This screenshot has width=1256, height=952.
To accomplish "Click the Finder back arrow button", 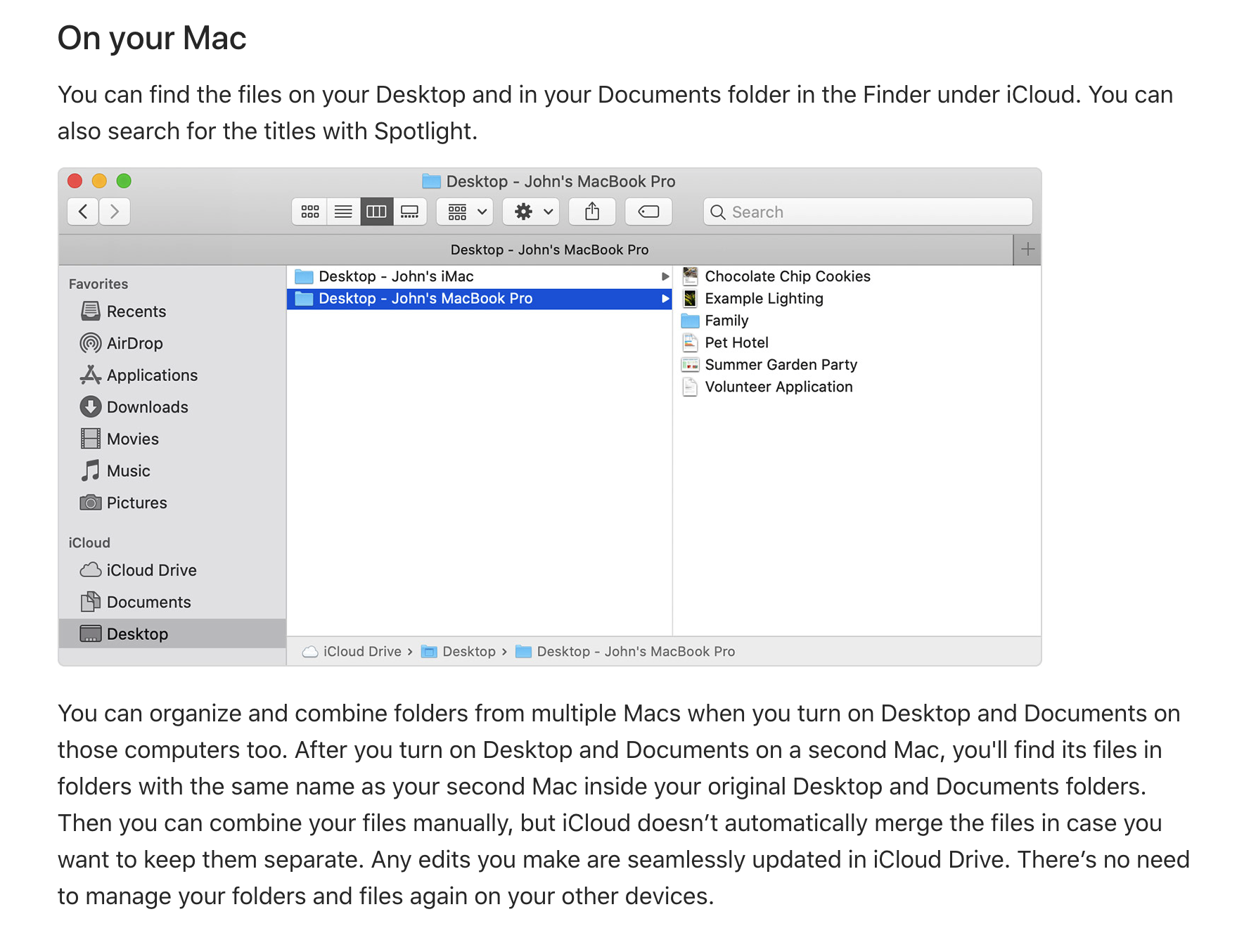I will point(83,212).
